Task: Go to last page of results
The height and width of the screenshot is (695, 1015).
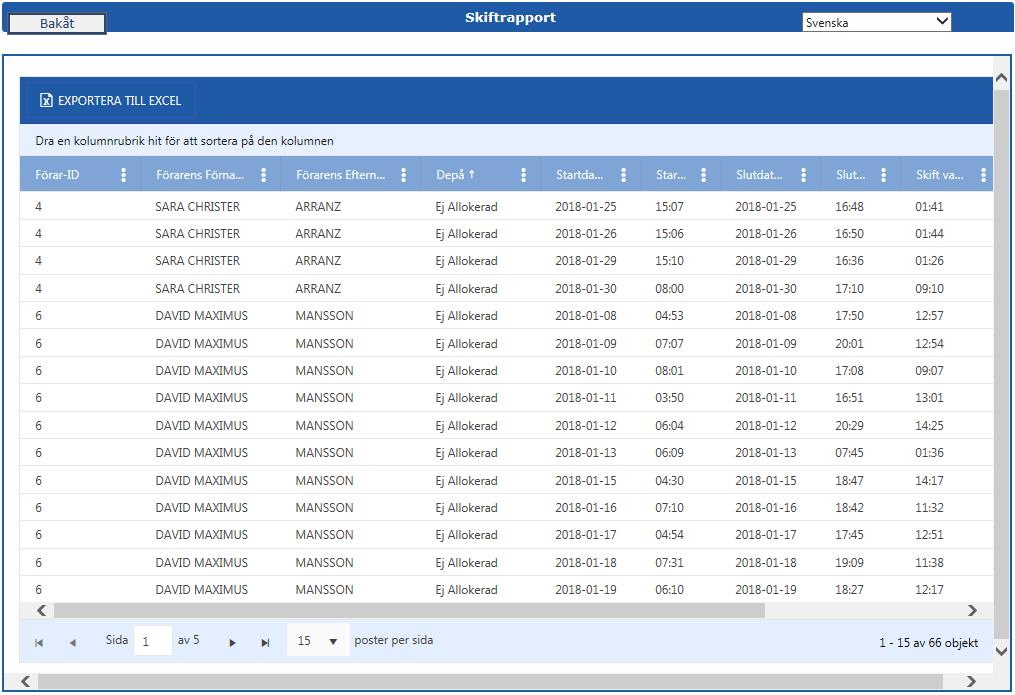Action: [x=265, y=643]
